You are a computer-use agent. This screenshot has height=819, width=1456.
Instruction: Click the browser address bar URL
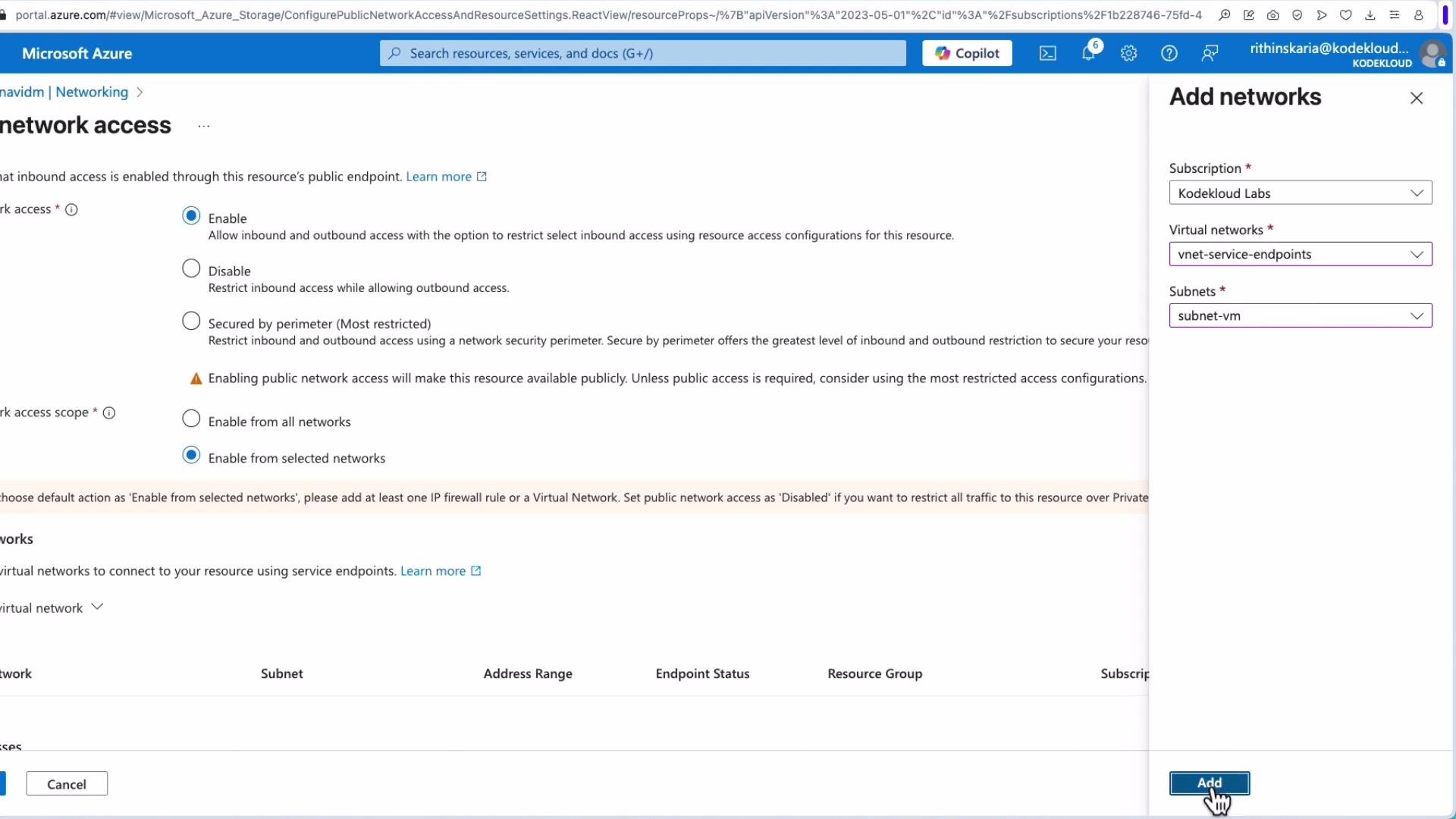tap(607, 15)
